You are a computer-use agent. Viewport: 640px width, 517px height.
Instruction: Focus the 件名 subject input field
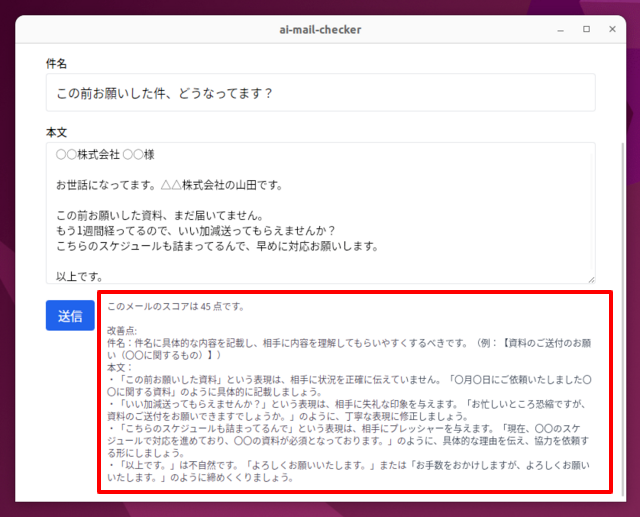[x=320, y=93]
